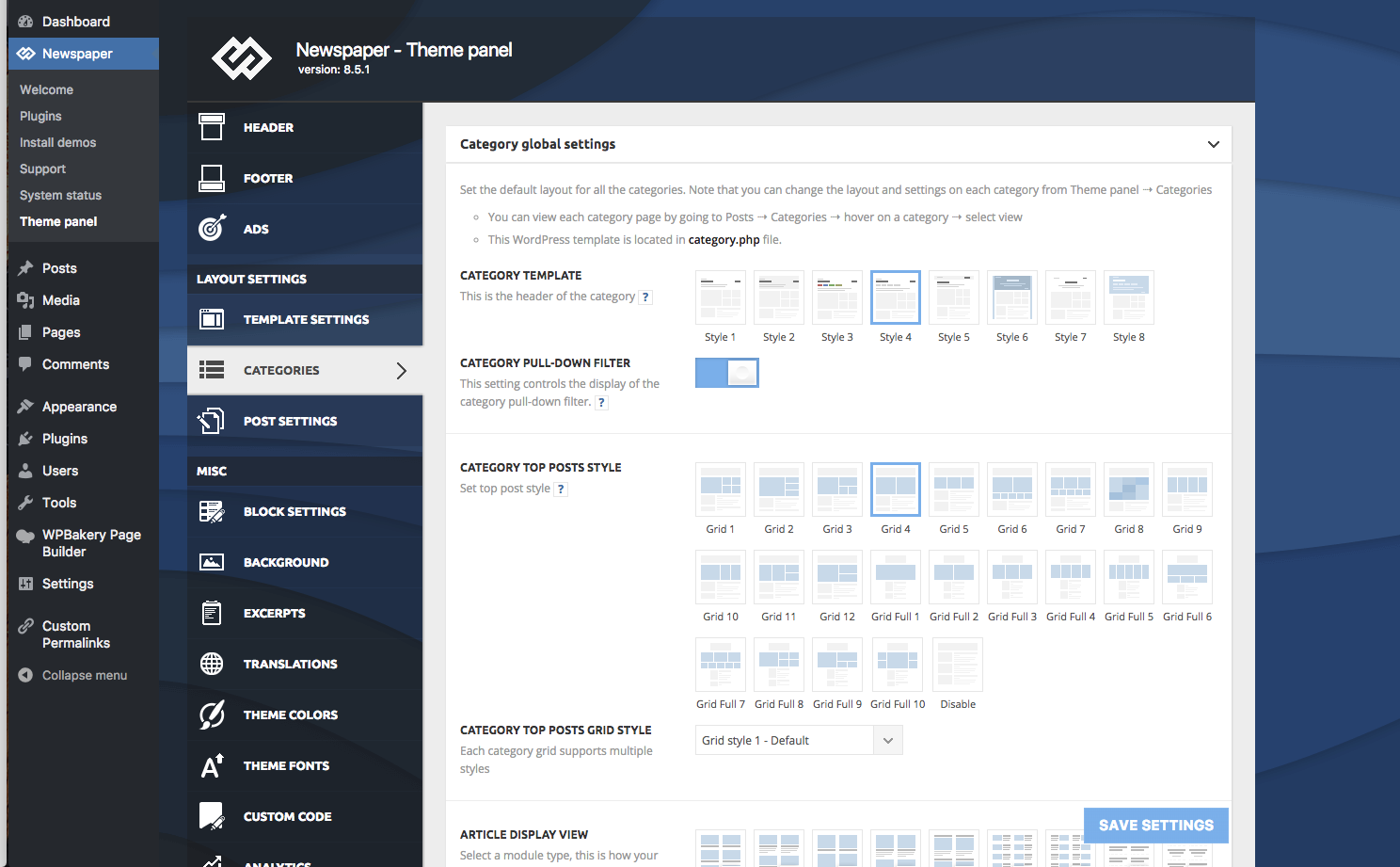Expand the Categories arrow chevron

pos(402,370)
